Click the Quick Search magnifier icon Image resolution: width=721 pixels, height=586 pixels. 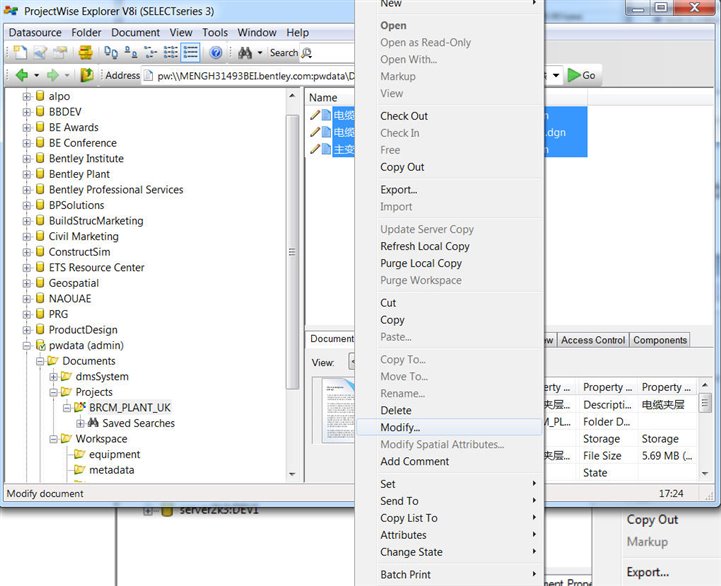[x=307, y=53]
